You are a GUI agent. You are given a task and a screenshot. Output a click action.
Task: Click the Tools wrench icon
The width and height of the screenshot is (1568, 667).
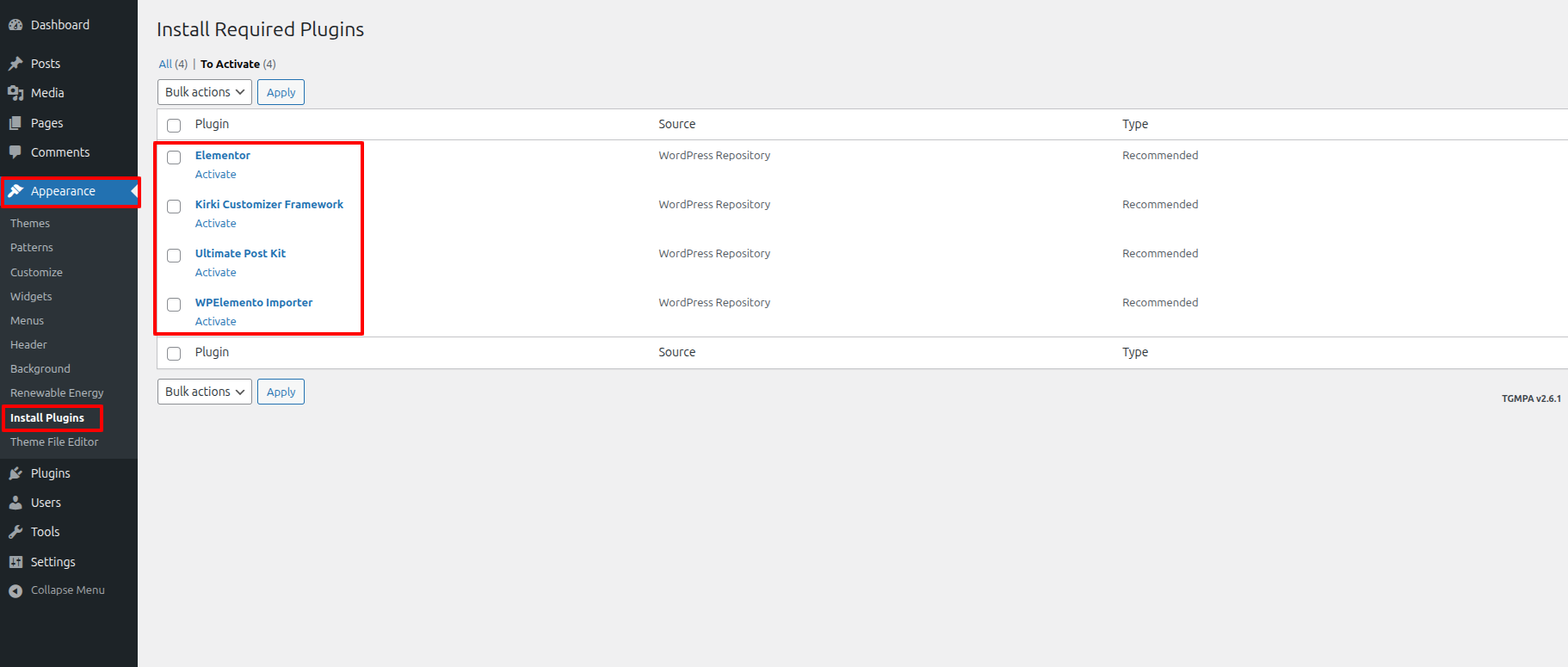(x=15, y=532)
